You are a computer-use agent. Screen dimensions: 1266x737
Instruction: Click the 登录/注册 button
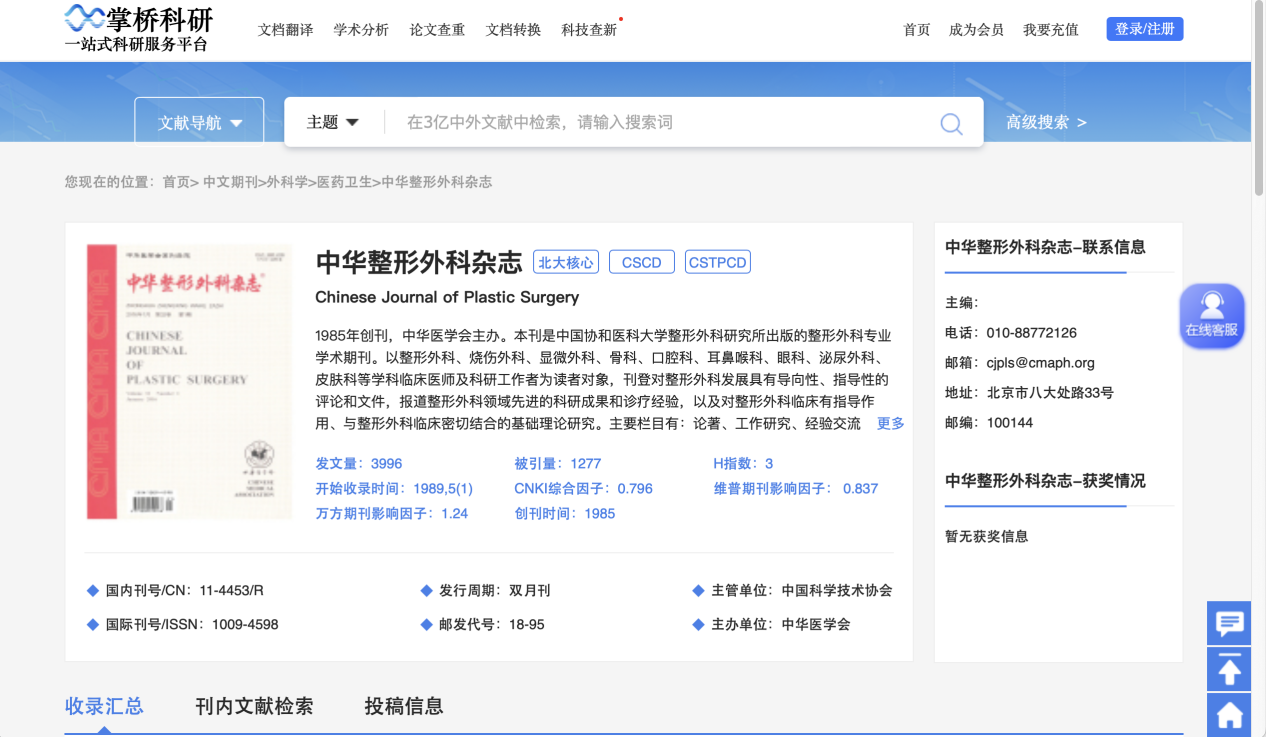[x=1145, y=29]
